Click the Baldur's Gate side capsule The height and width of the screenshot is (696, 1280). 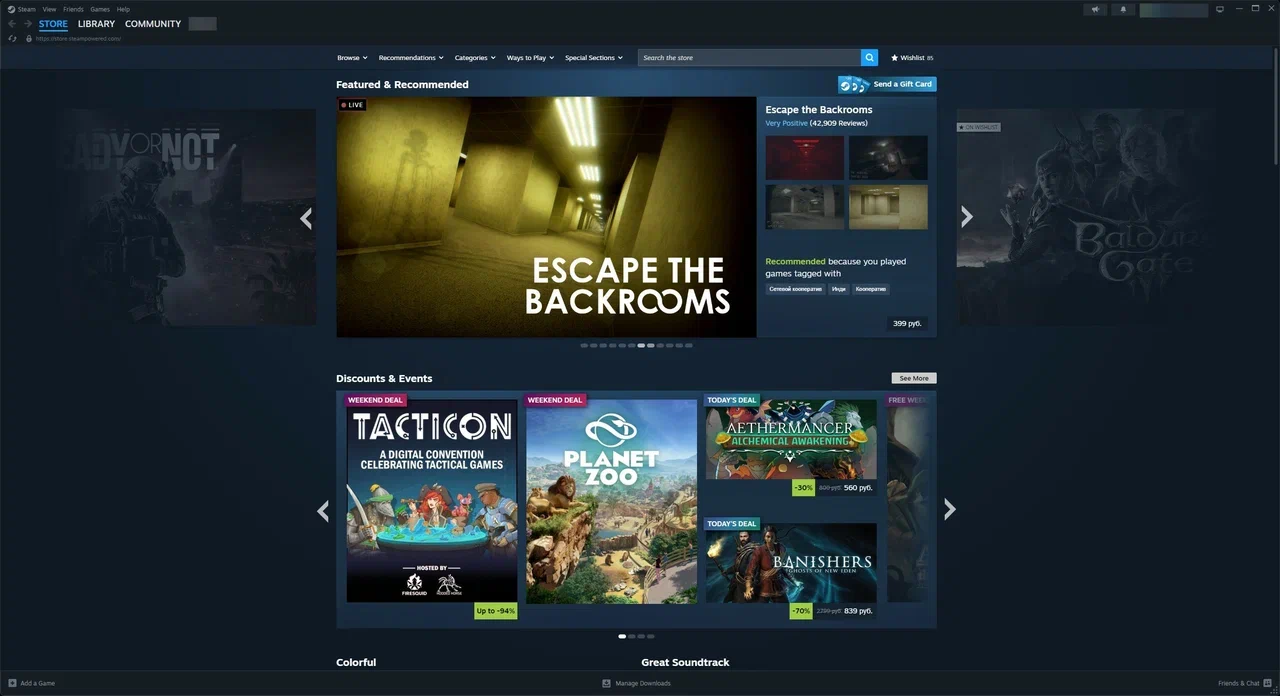click(x=1087, y=217)
